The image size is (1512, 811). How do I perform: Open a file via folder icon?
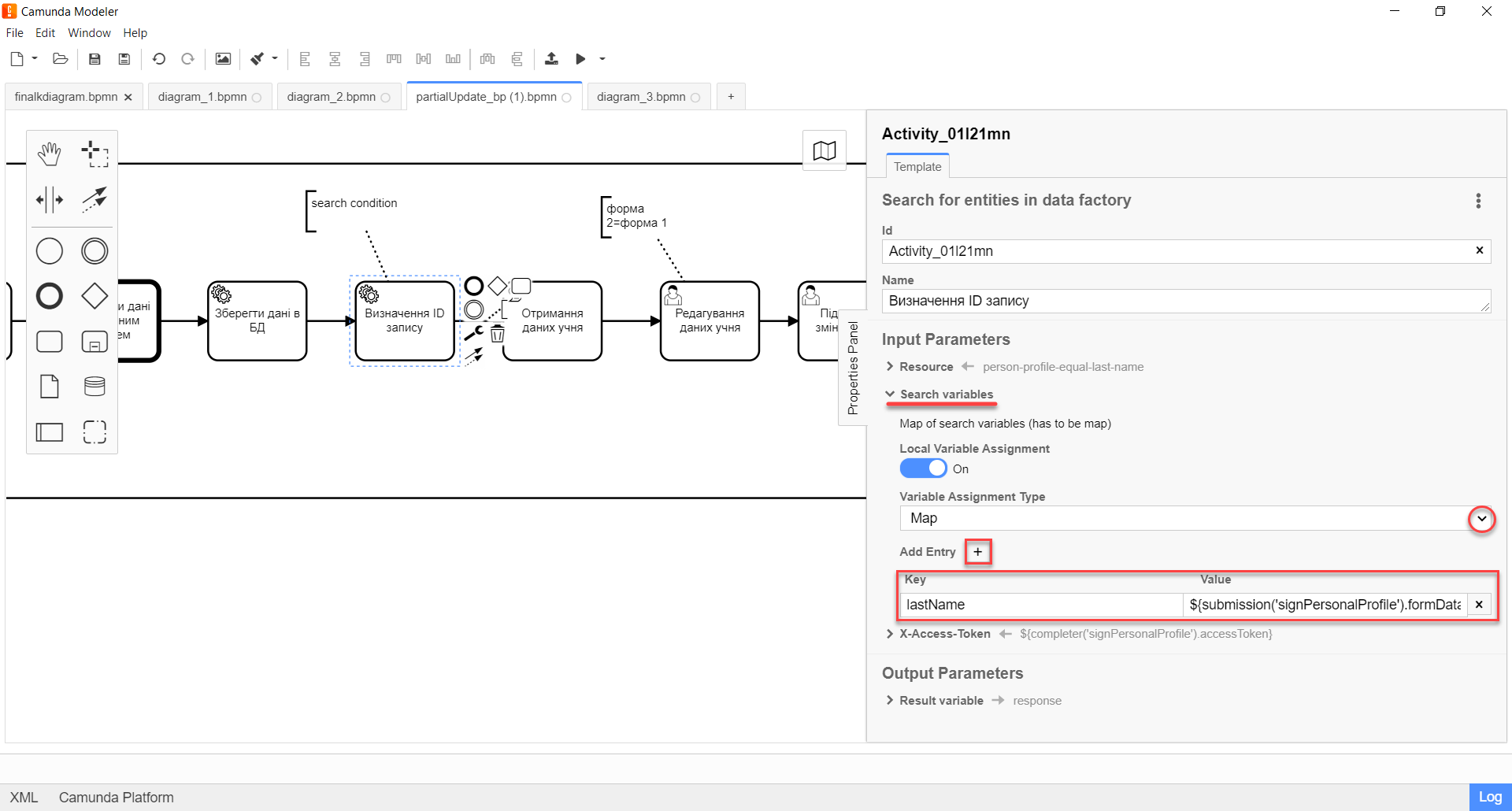pyautogui.click(x=60, y=59)
